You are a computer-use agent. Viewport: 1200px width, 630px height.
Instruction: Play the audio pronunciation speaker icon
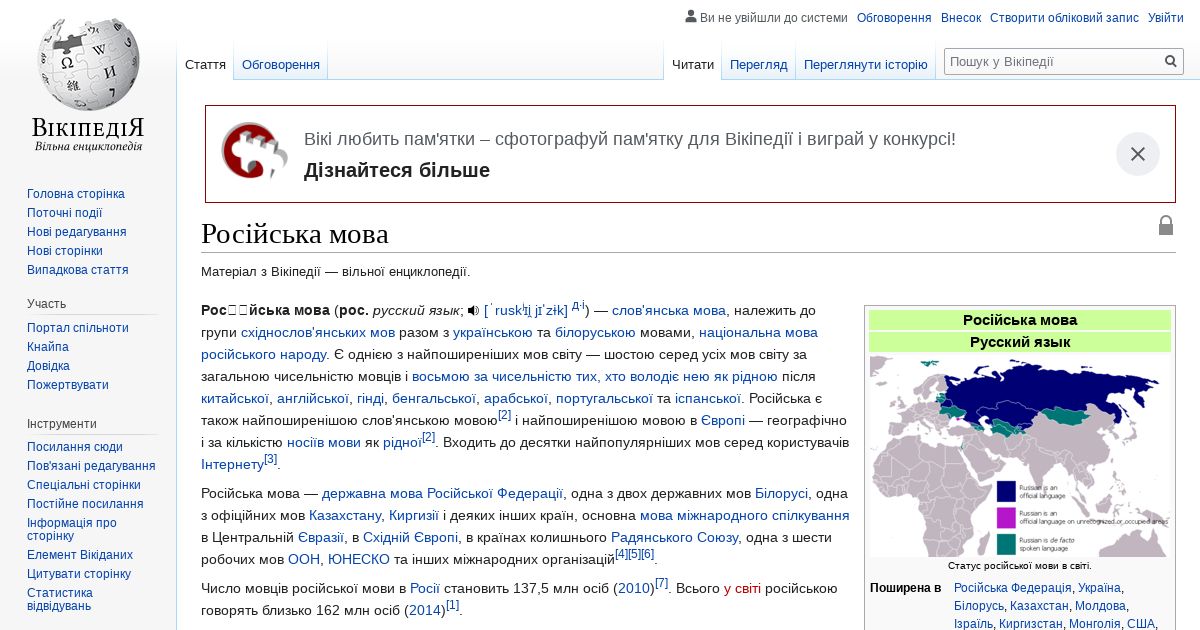(x=474, y=311)
